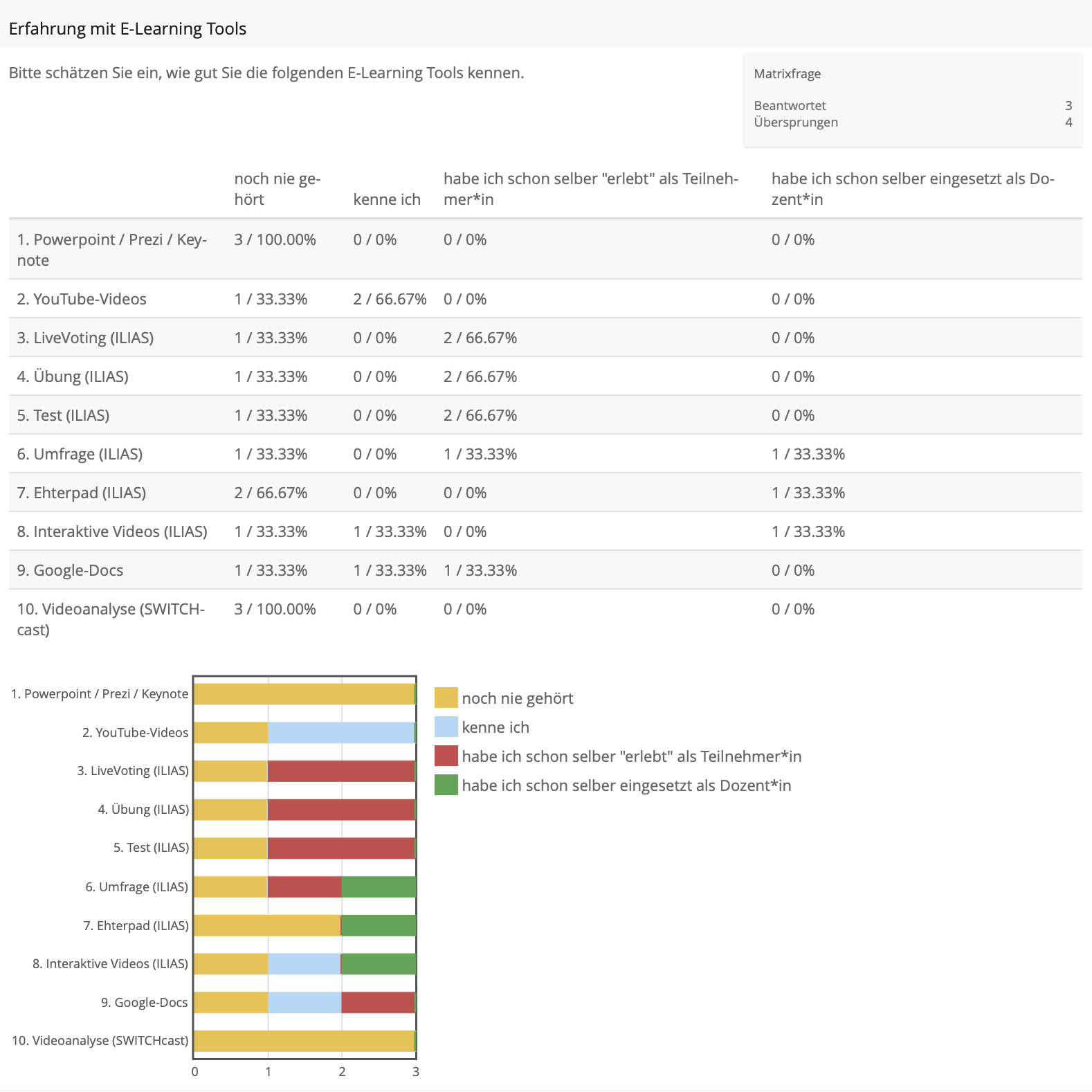This screenshot has height=1092, width=1092.
Task: Click the yellow 'noch nie gehört' legend swatch
Action: click(x=446, y=698)
